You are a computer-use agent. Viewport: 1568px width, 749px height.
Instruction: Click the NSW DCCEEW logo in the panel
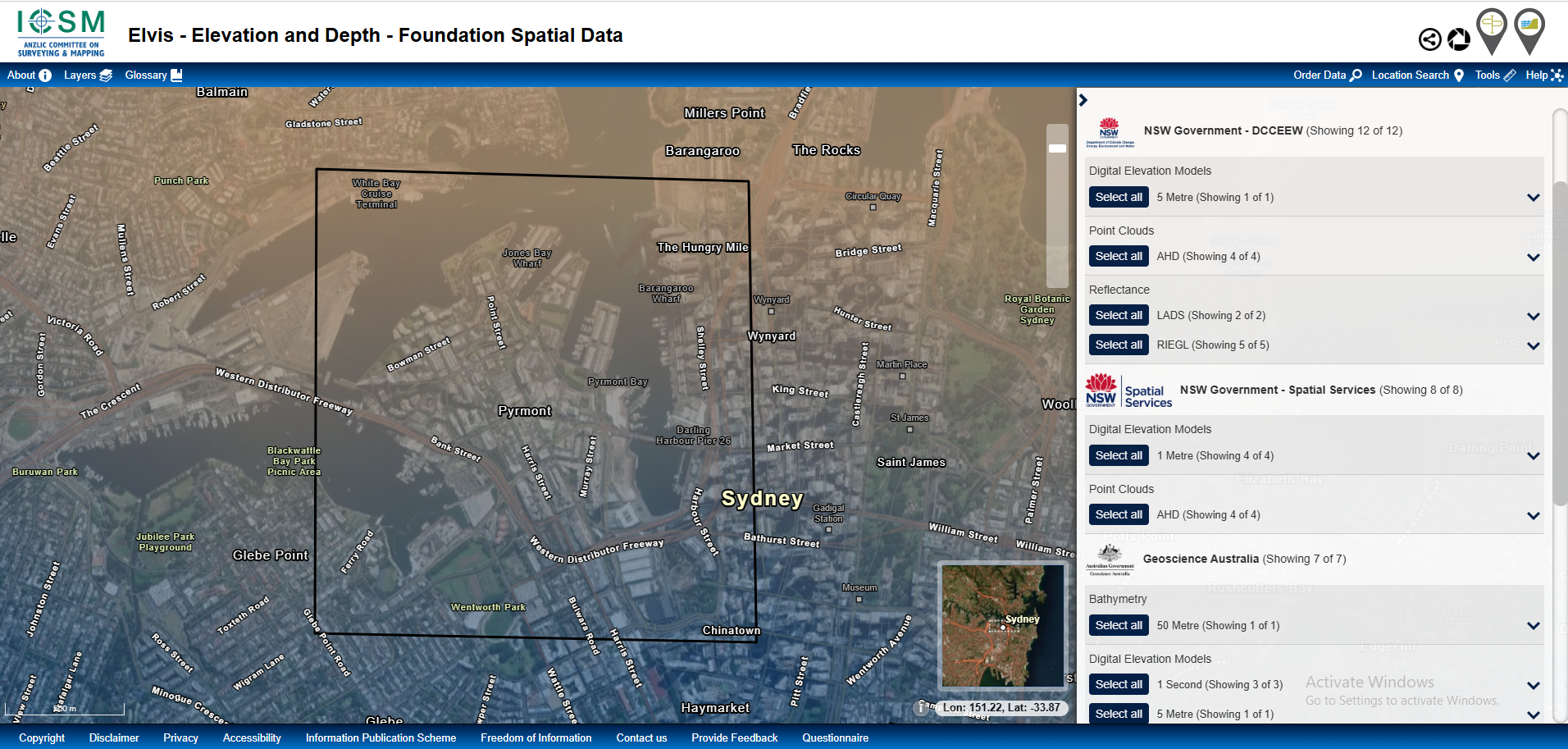[x=1110, y=131]
